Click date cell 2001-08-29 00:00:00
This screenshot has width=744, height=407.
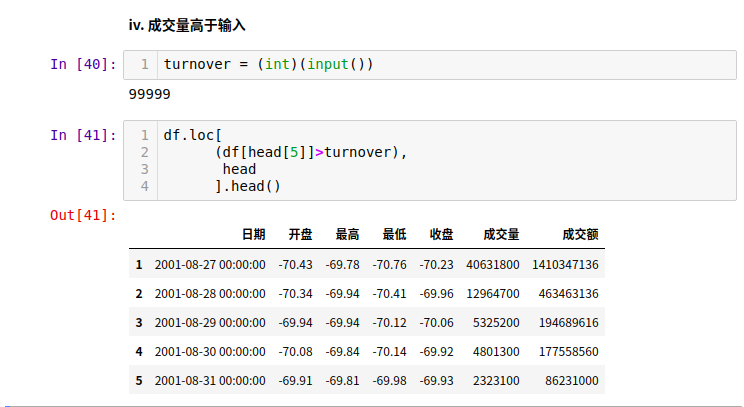click(210, 323)
